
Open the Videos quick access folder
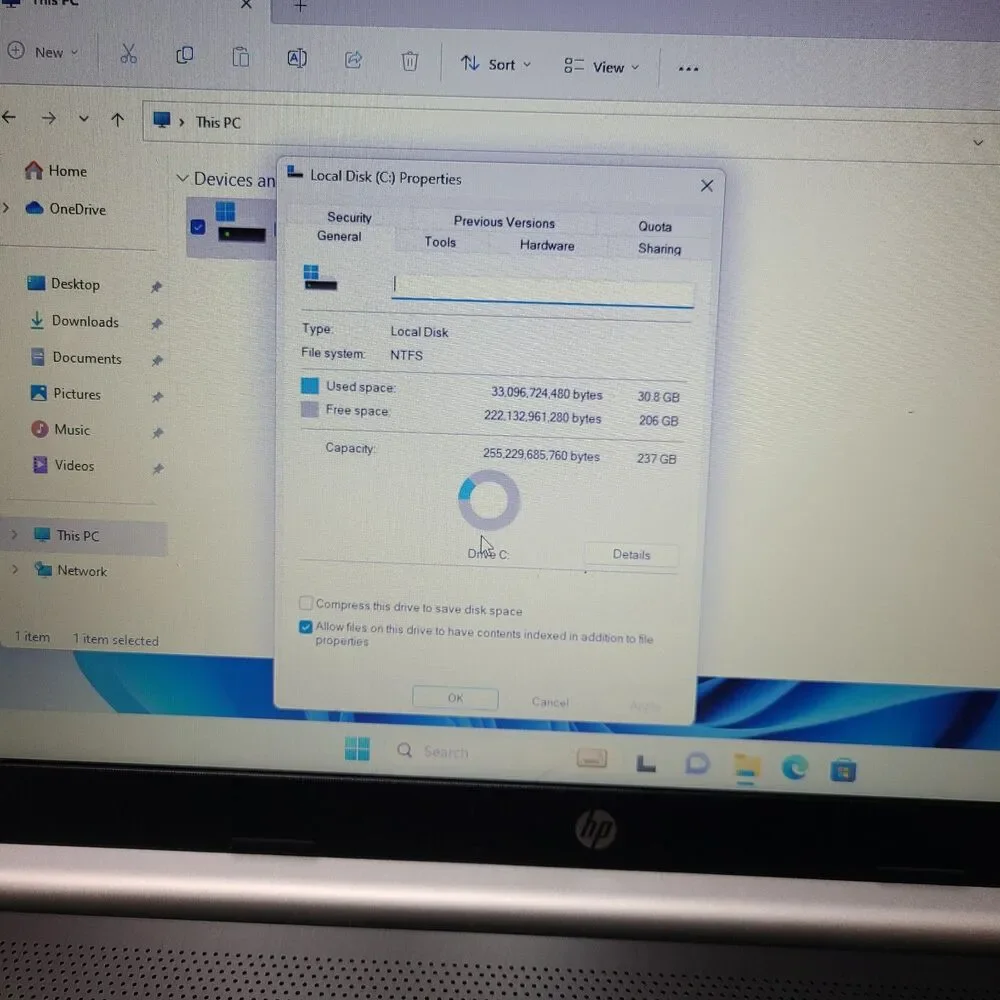pos(63,465)
